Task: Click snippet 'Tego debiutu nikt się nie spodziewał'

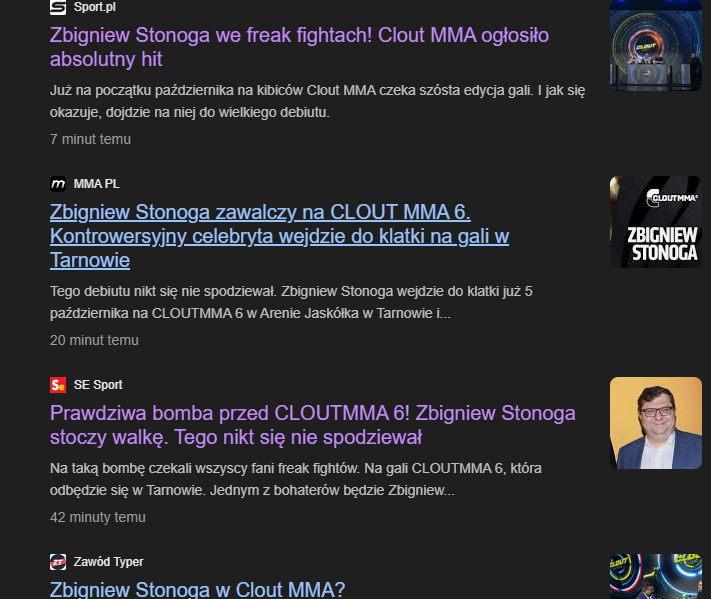Action: (291, 302)
